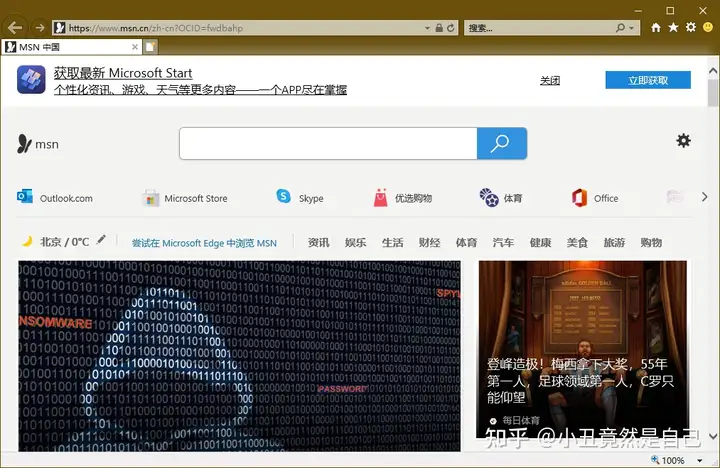Open the 梅西拿下大奖 sports article card

pos(583,349)
